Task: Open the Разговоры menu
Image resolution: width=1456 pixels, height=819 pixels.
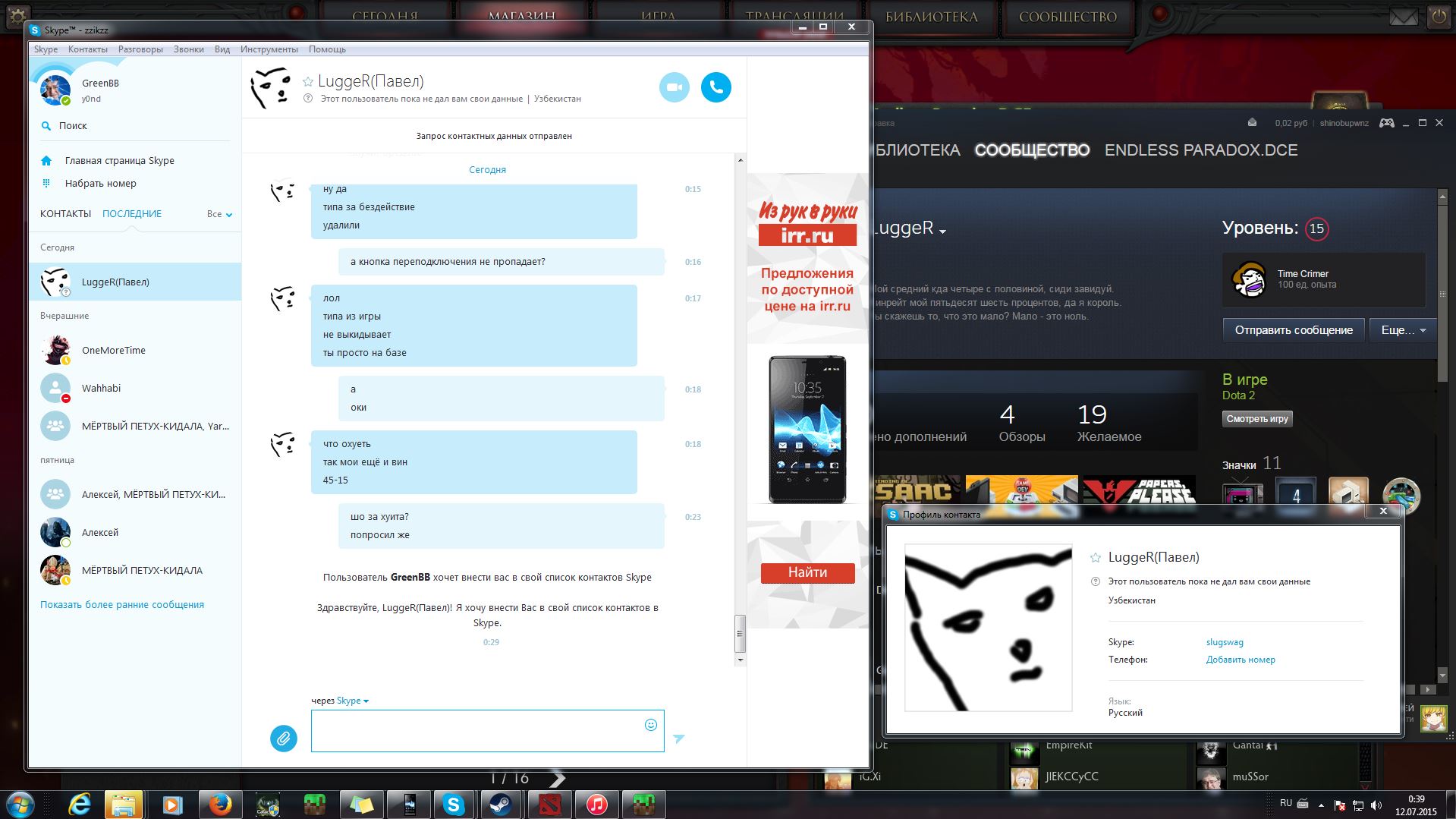Action: click(140, 49)
